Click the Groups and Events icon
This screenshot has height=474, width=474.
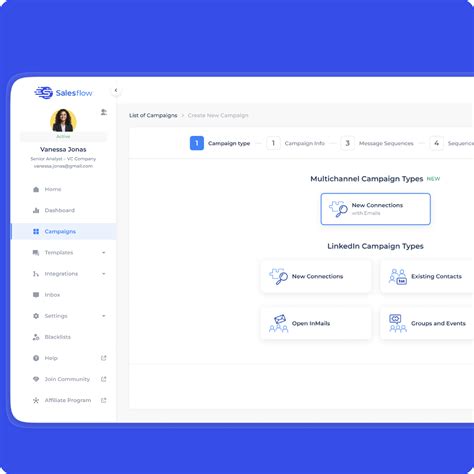[398, 323]
